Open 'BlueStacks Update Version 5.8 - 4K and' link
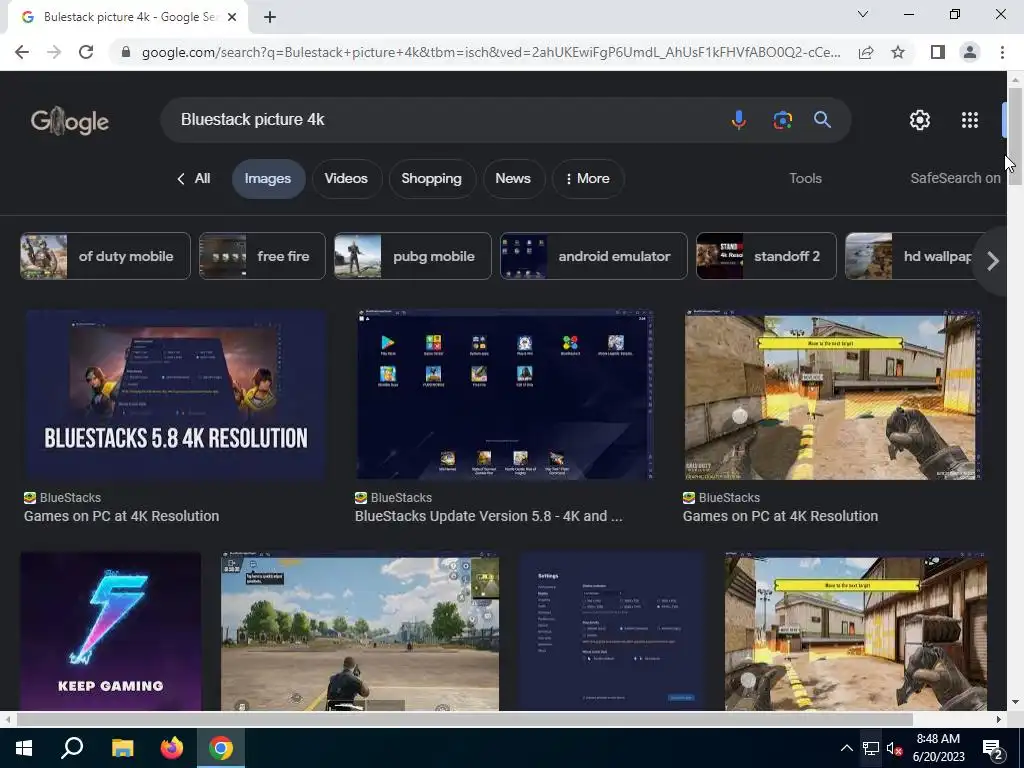1024x768 pixels. pos(488,516)
